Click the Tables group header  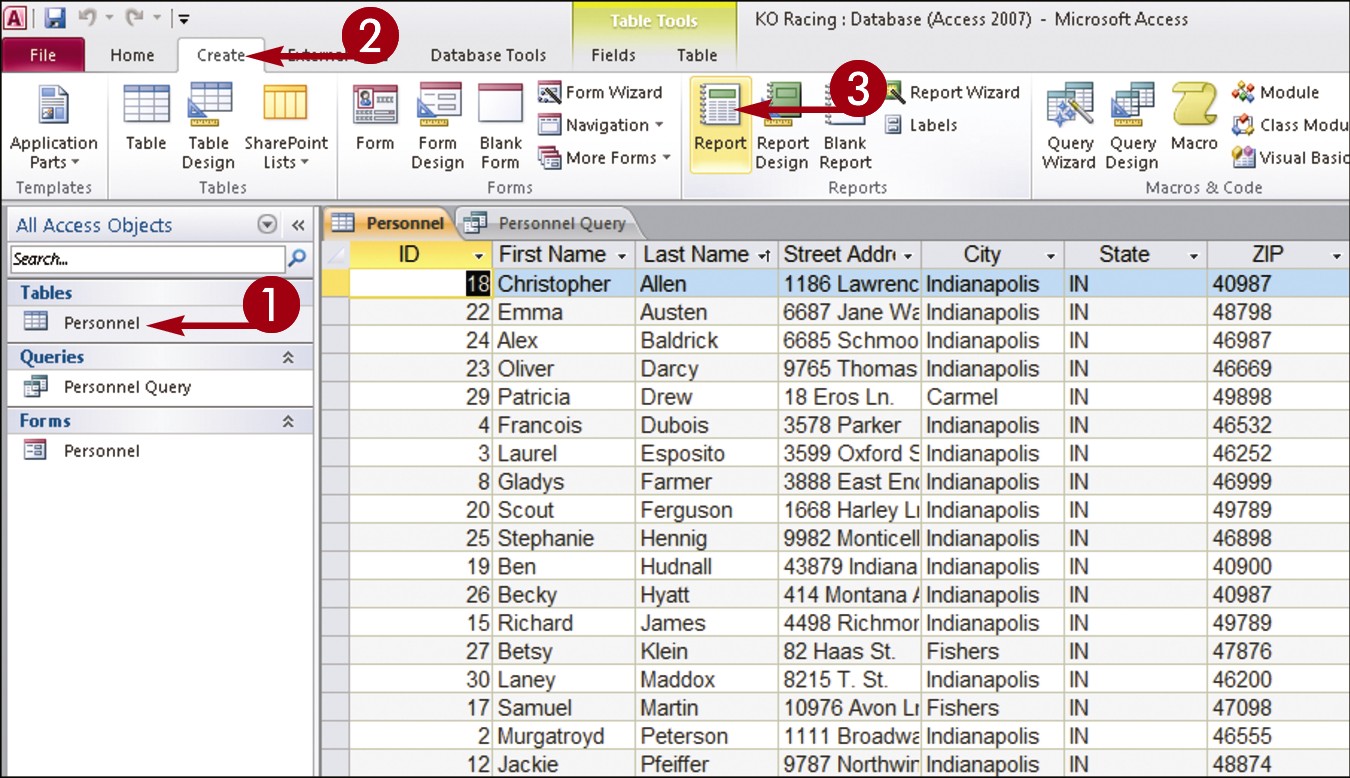pyautogui.click(x=160, y=293)
